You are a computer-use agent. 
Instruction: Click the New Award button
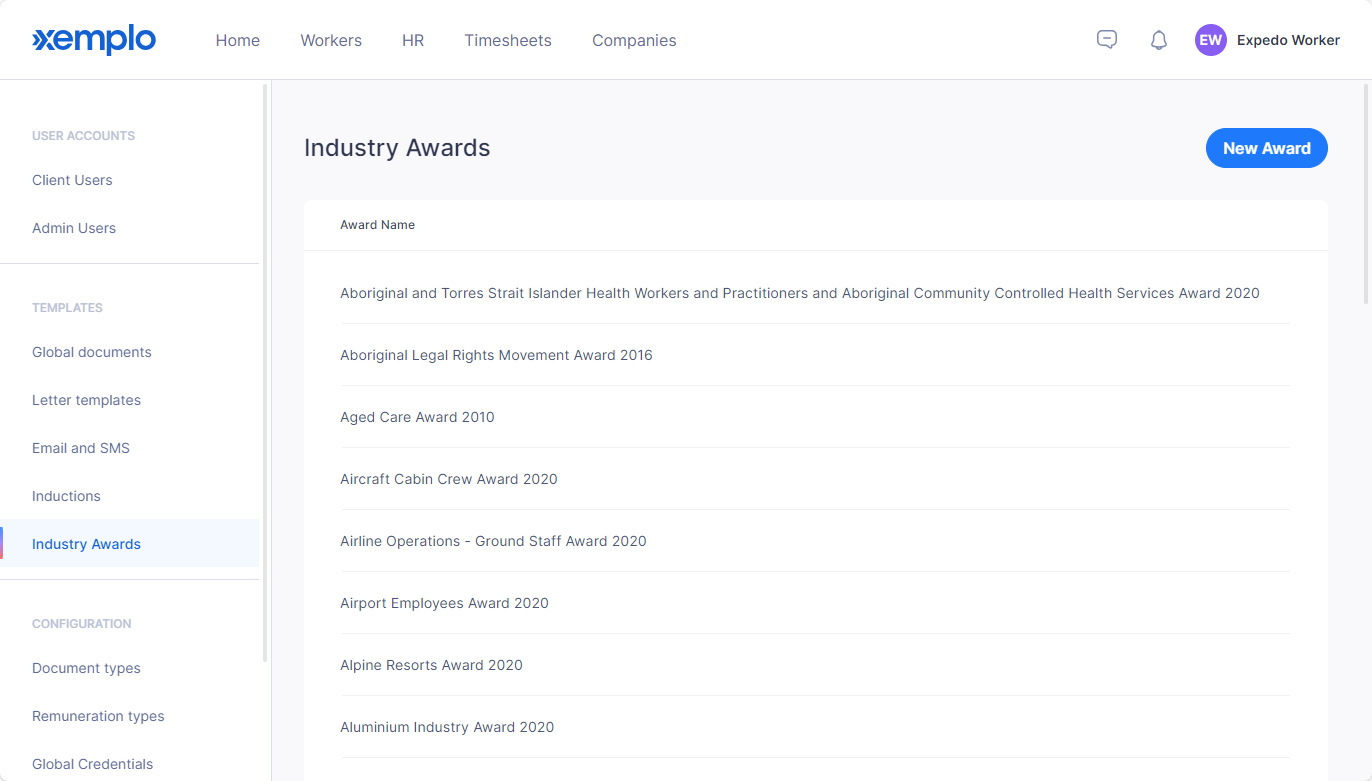click(x=1267, y=148)
